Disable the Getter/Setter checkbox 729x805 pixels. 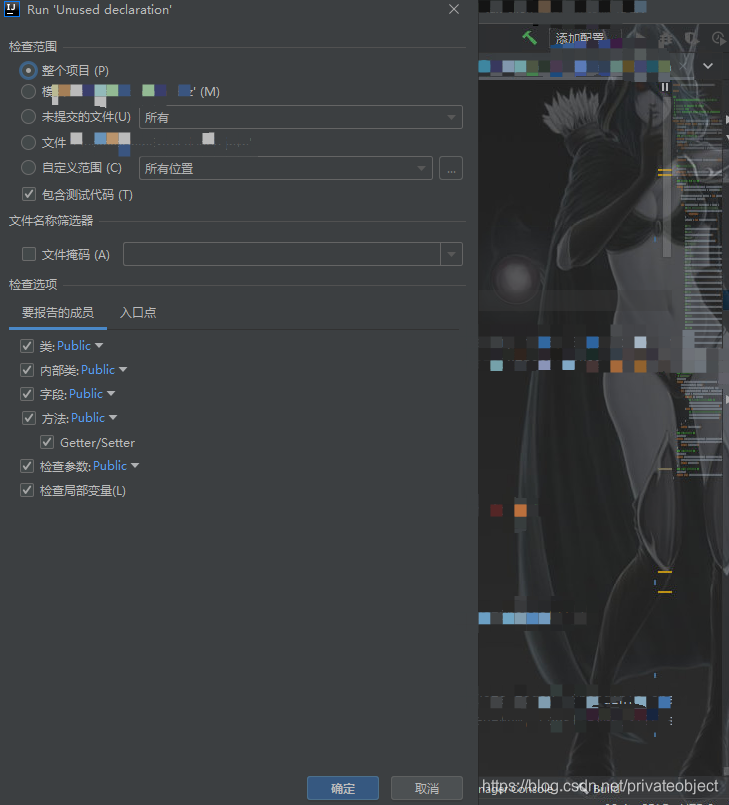(47, 442)
